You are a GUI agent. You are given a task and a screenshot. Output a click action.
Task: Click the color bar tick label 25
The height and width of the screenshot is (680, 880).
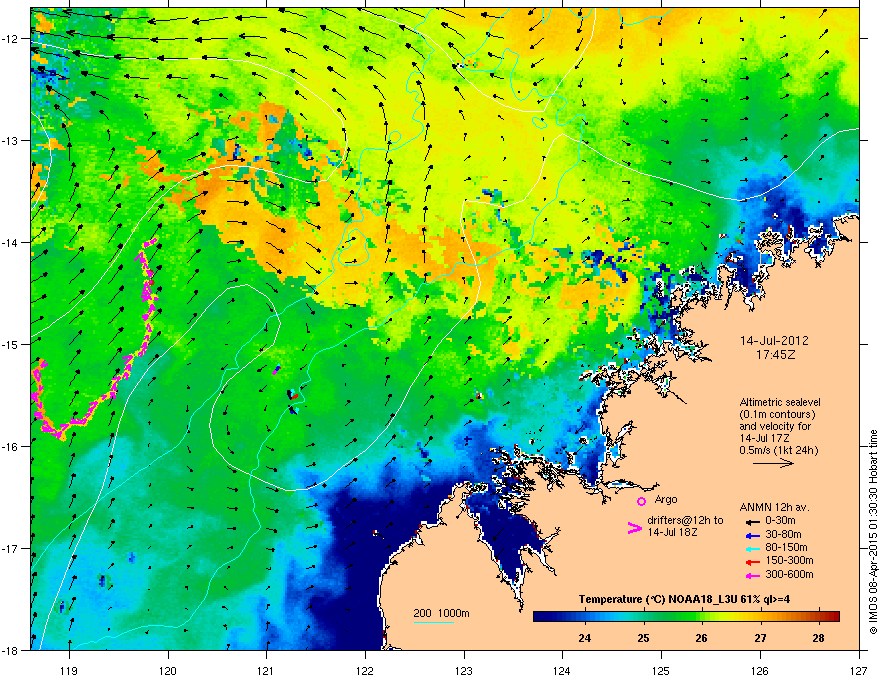pyautogui.click(x=643, y=638)
